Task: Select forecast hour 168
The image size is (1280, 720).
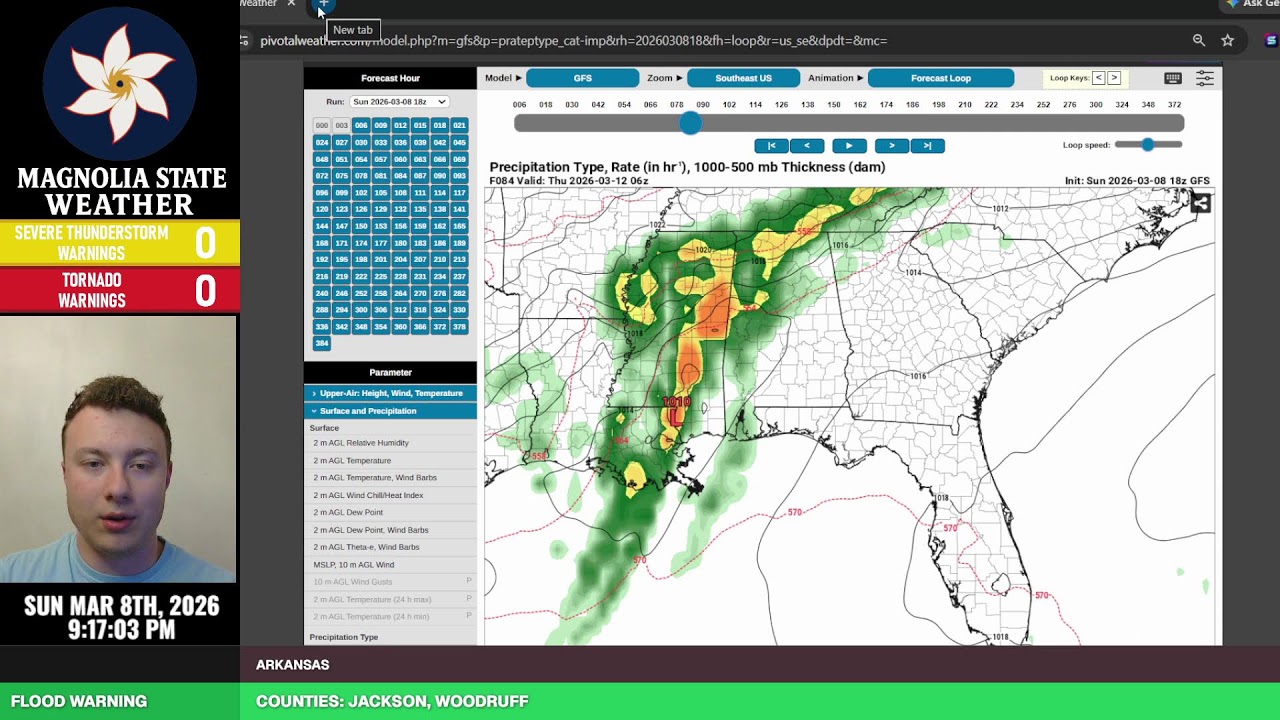Action: (x=322, y=243)
